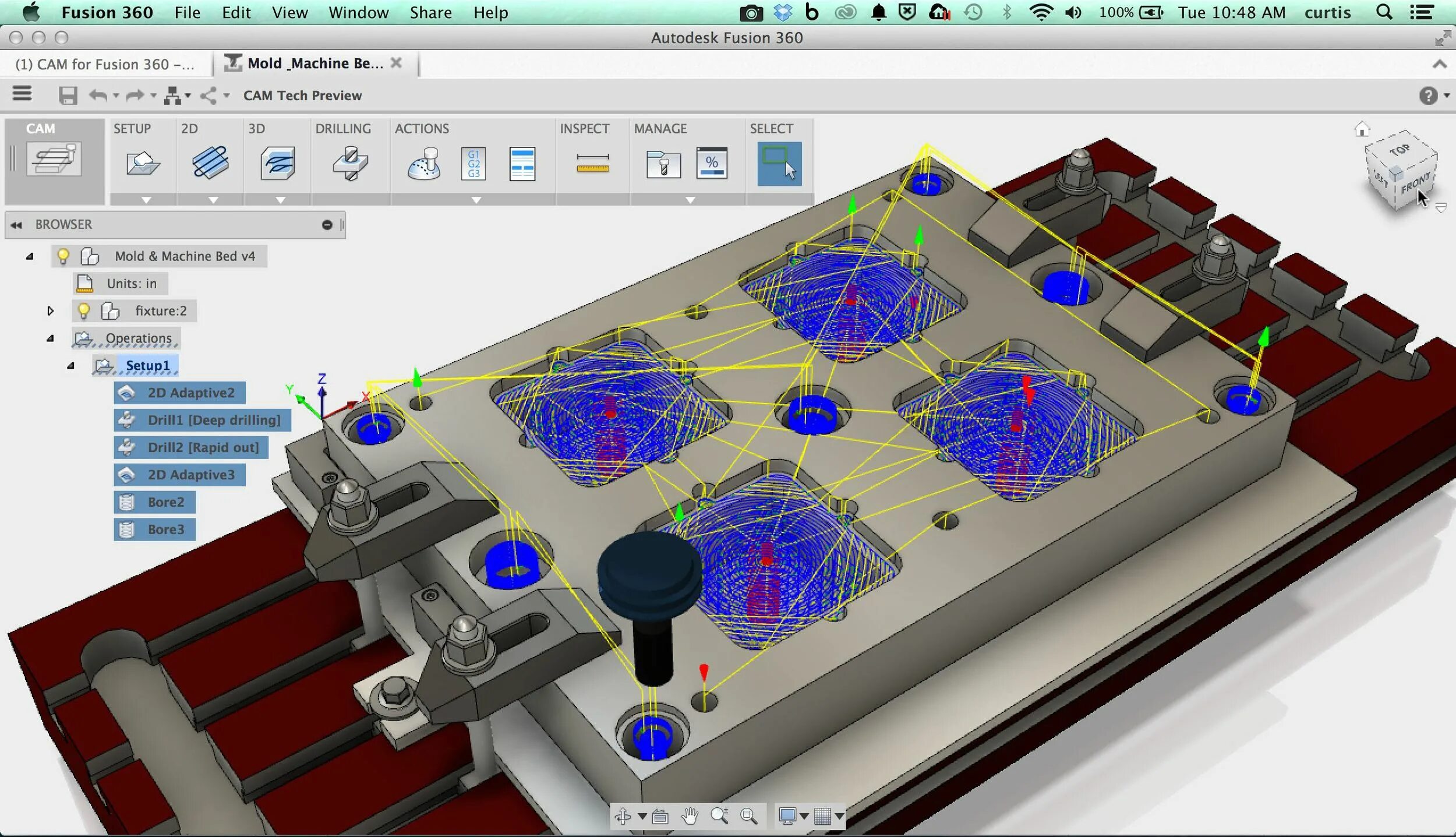Select the Post Process G-code icon
Screen dimensions: 1456x837
point(472,163)
